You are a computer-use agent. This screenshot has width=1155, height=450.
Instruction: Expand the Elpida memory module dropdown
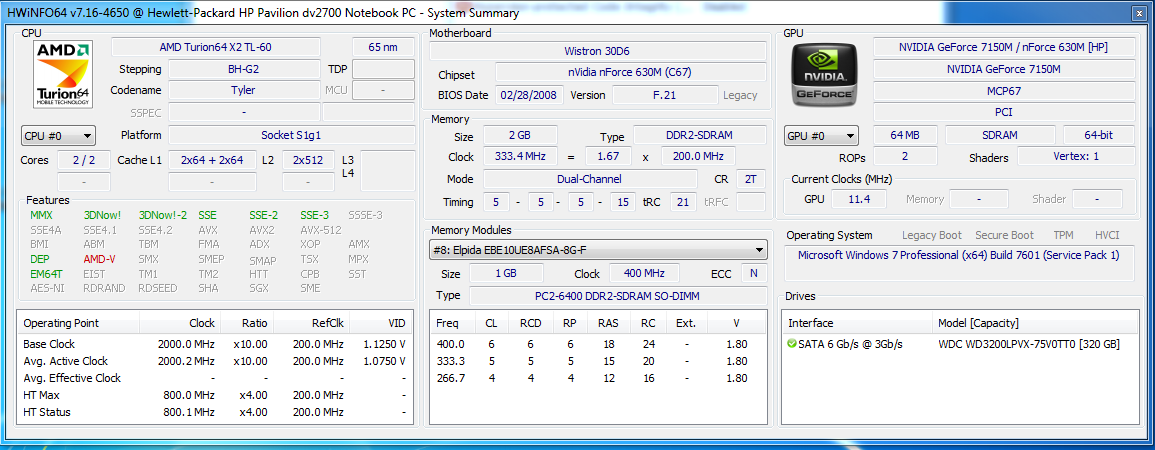(x=597, y=250)
